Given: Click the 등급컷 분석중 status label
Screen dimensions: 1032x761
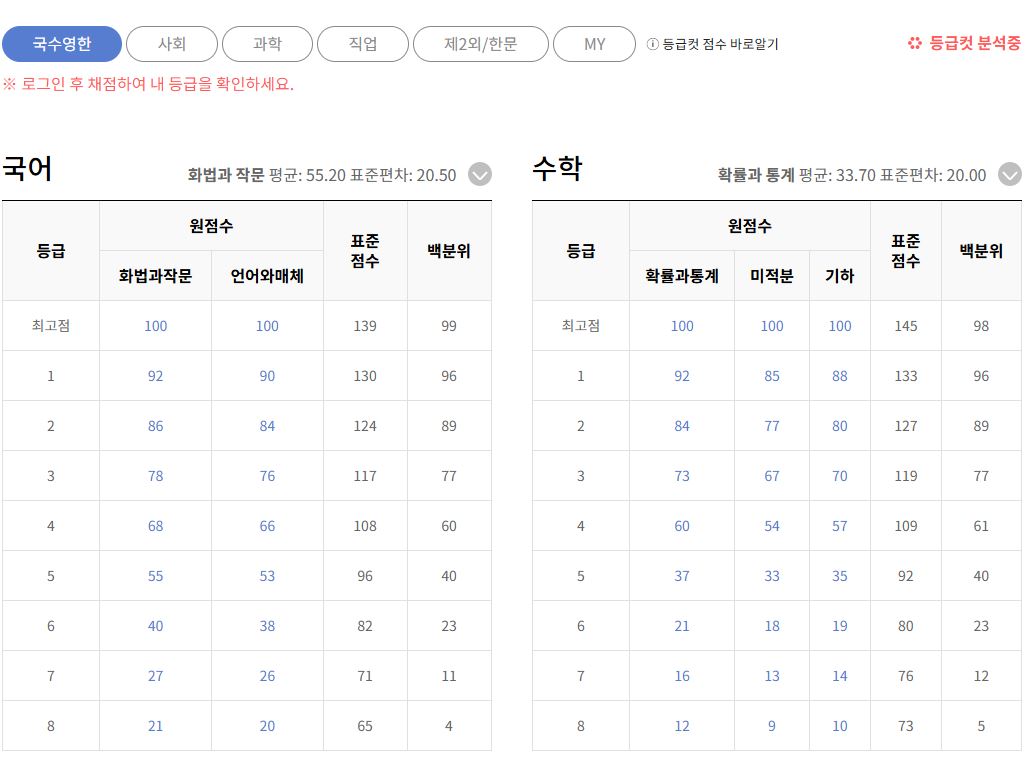Looking at the screenshot, I should click(975, 43).
